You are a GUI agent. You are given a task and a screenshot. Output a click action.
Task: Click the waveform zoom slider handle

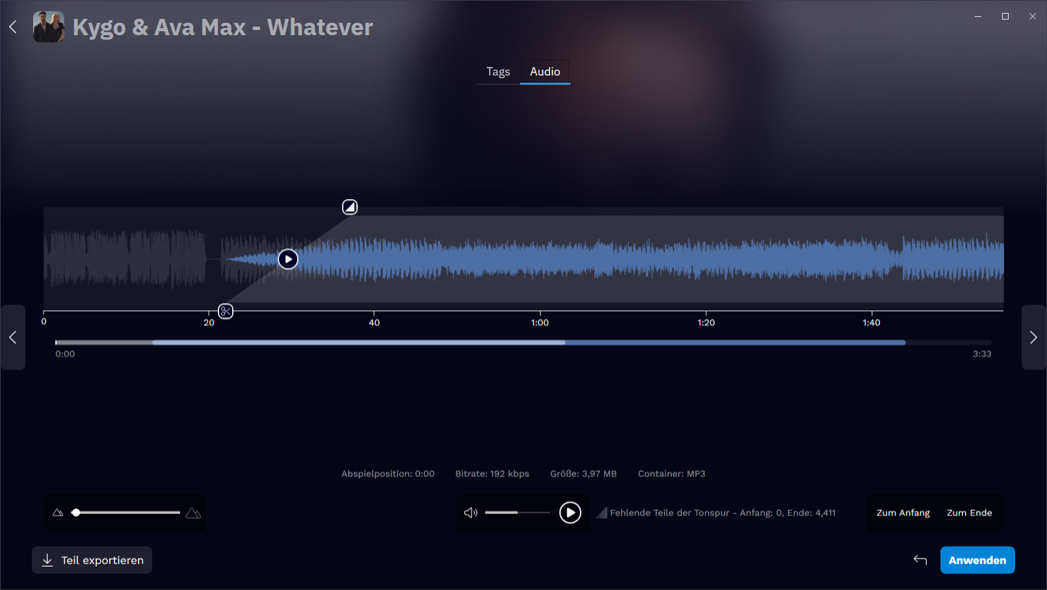[x=76, y=513]
